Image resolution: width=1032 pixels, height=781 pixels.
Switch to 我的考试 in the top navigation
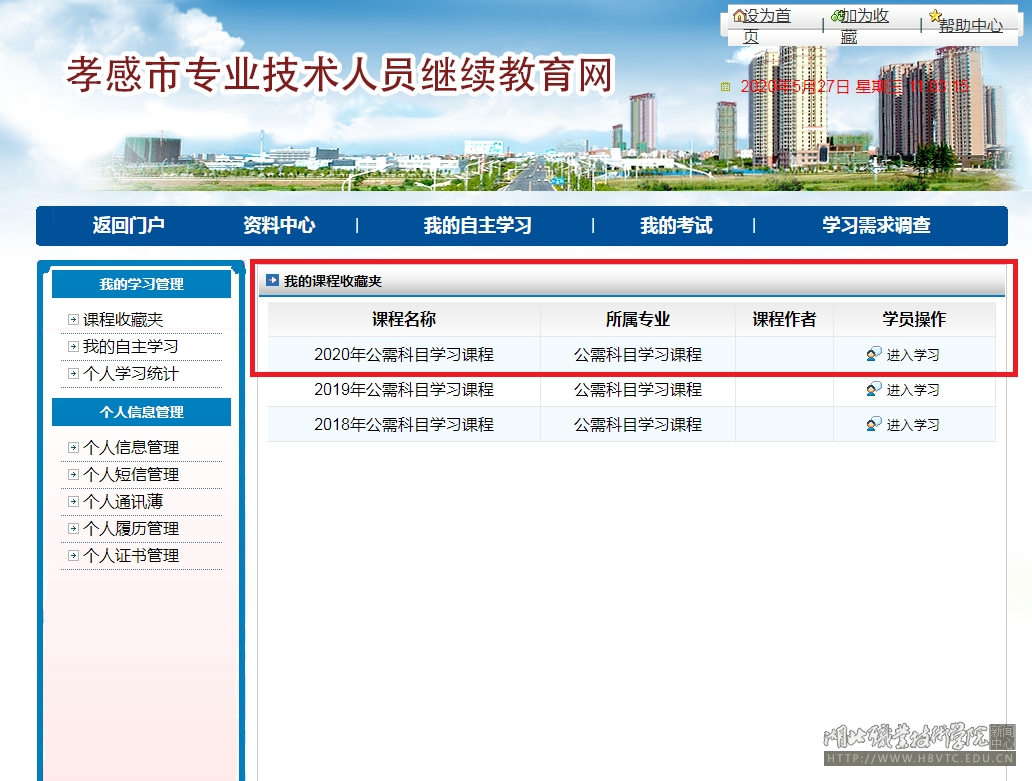click(676, 226)
